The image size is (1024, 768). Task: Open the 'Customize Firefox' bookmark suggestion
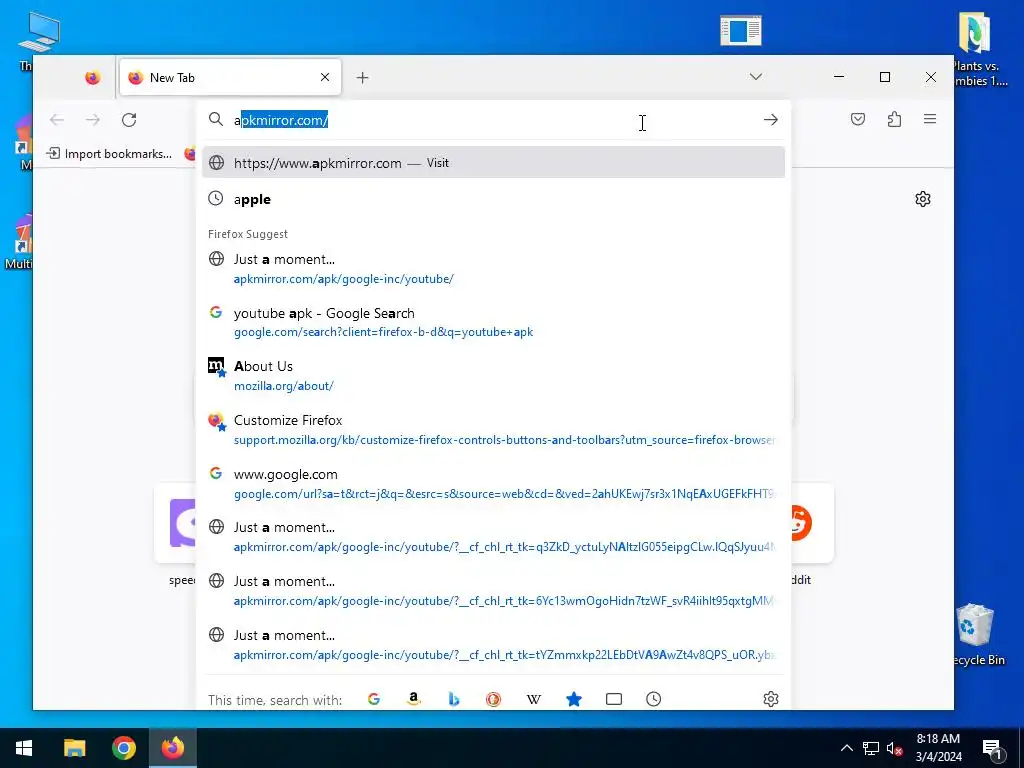click(x=493, y=430)
